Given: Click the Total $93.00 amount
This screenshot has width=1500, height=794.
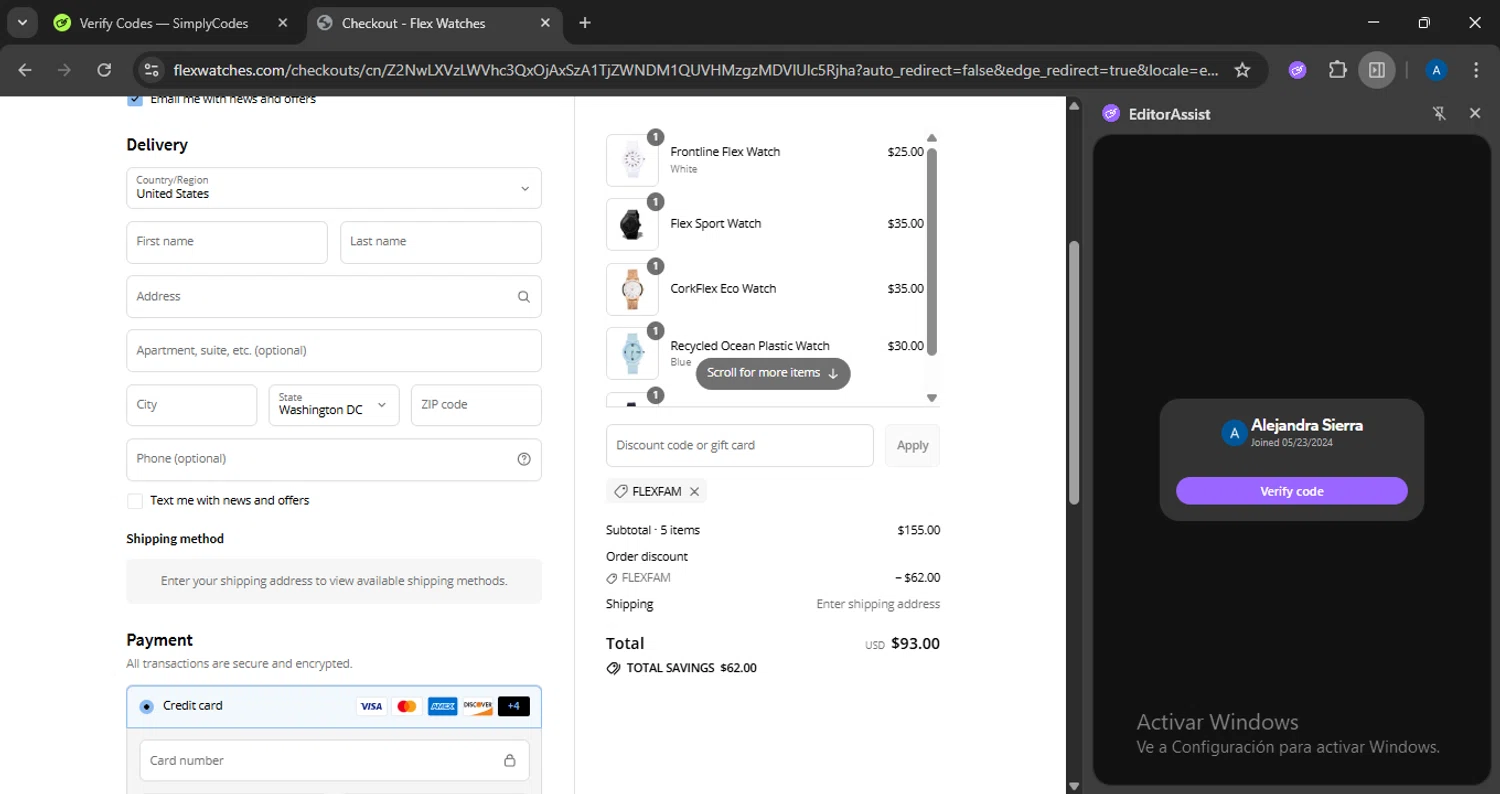Looking at the screenshot, I should (915, 644).
